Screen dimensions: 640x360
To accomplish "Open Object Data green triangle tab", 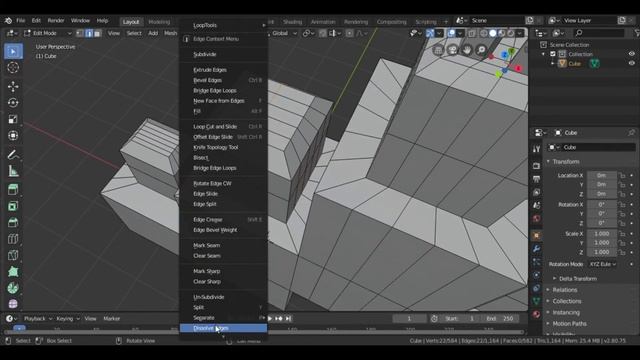I will coord(536,301).
